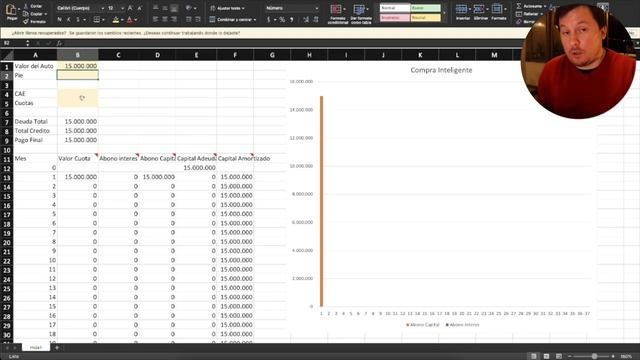Align text left in the cell
This screenshot has width=640, height=360.
[x=156, y=20]
